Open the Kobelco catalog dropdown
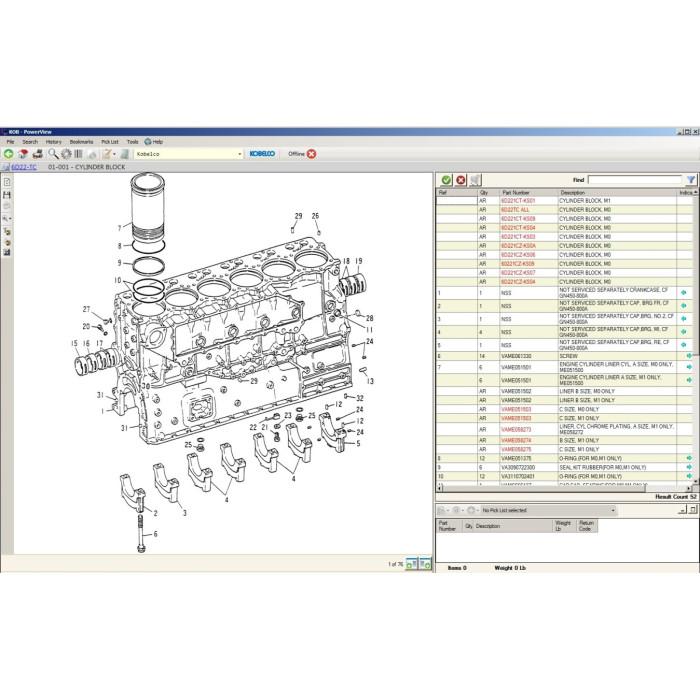Screen dimensions: 700x700 239,154
